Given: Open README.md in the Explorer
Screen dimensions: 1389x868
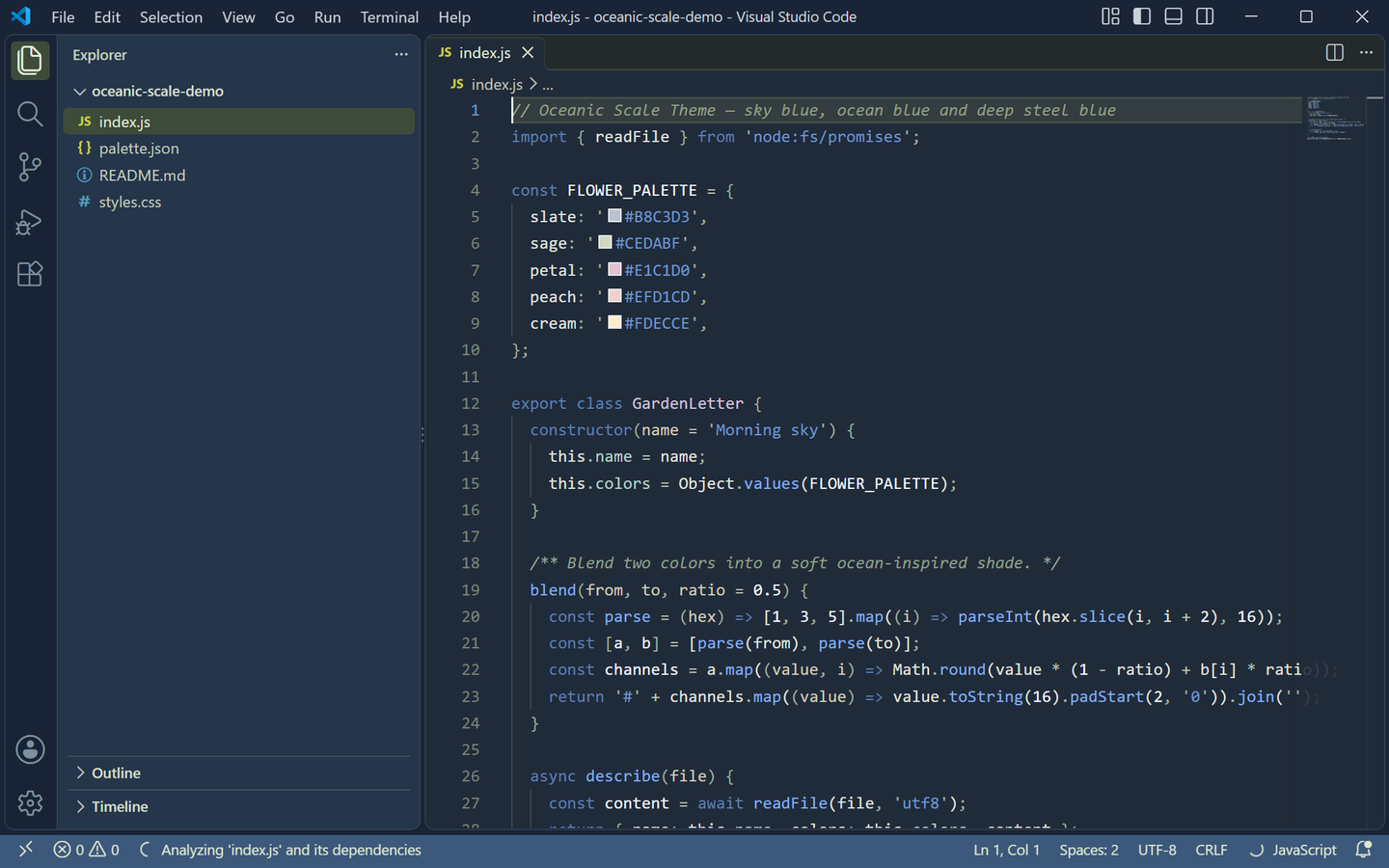Looking at the screenshot, I should pos(239,176).
